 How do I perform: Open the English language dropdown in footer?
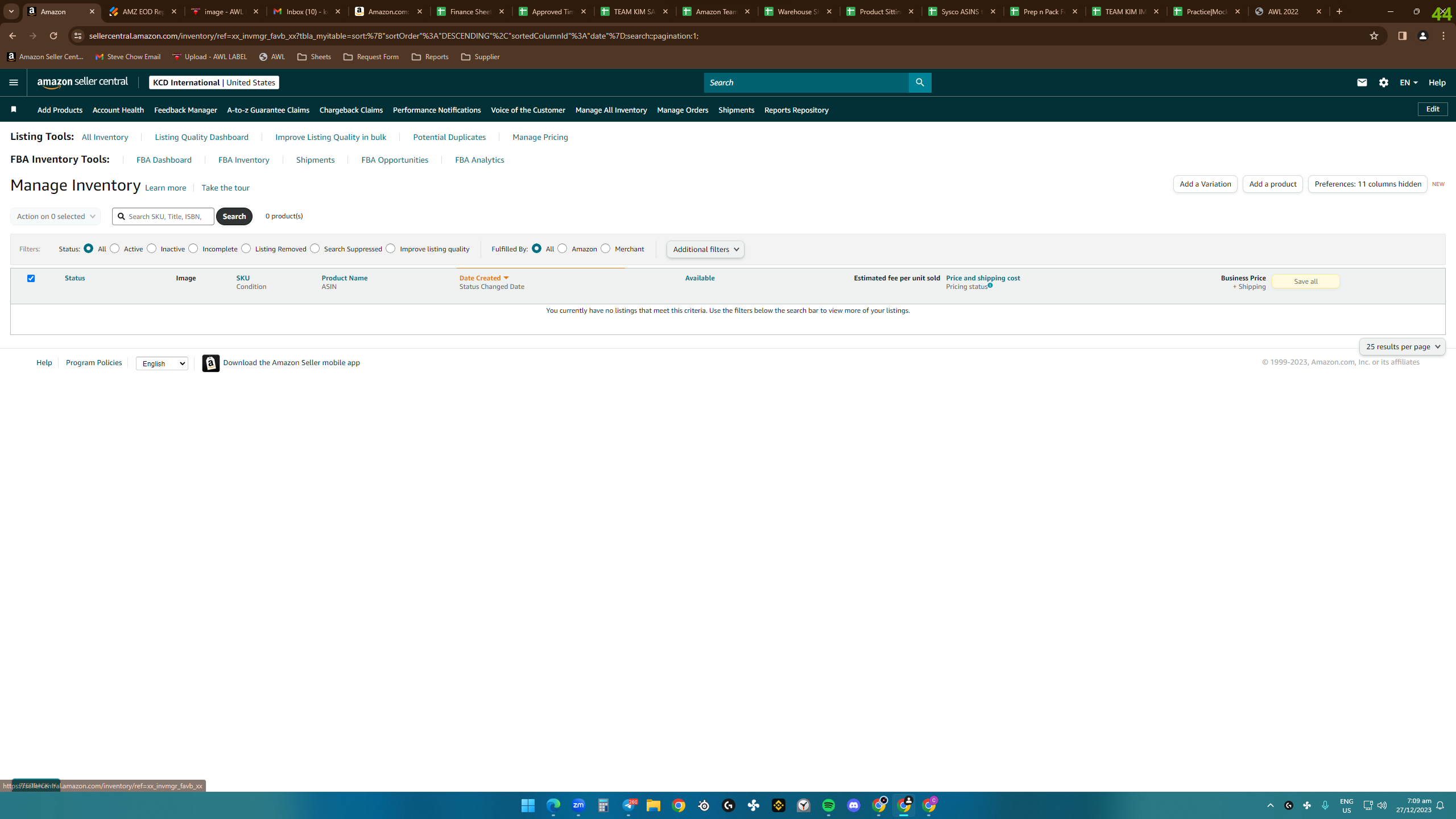(162, 363)
